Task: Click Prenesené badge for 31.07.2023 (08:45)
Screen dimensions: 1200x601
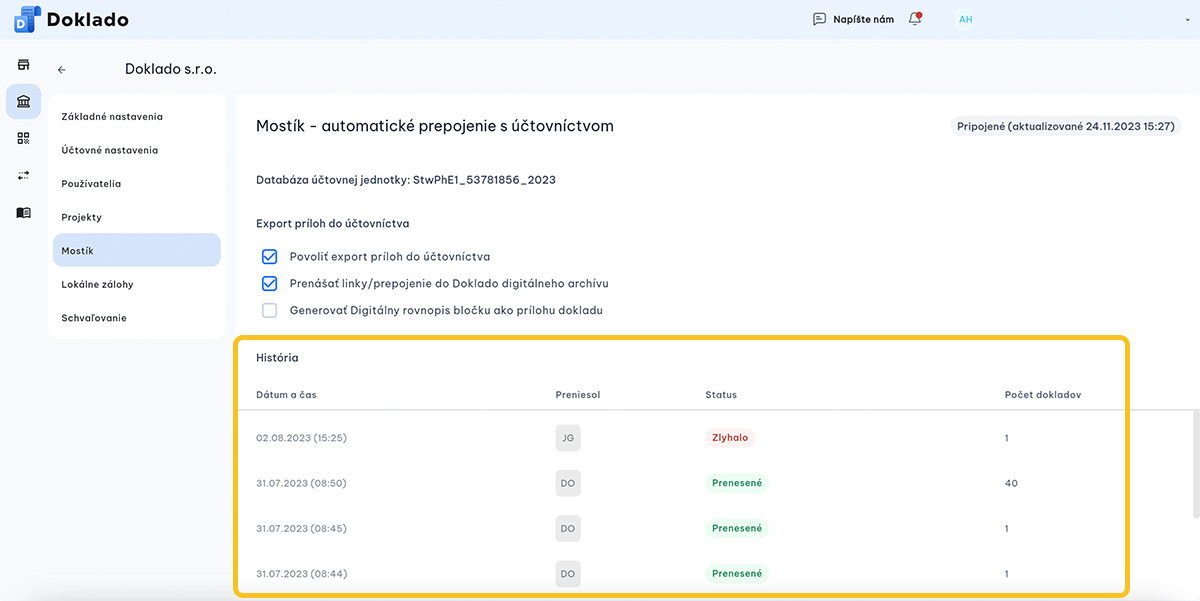Action: 737,528
